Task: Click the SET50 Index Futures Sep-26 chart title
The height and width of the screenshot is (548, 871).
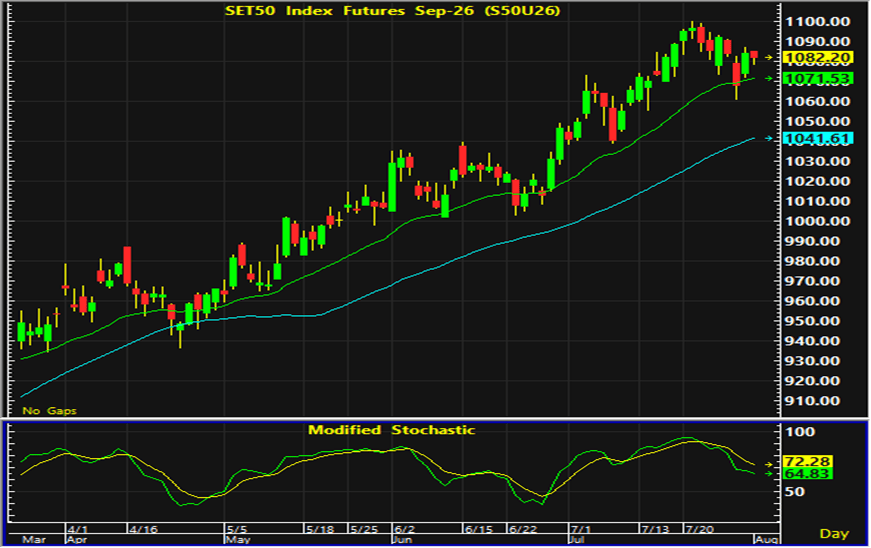Action: (x=392, y=10)
